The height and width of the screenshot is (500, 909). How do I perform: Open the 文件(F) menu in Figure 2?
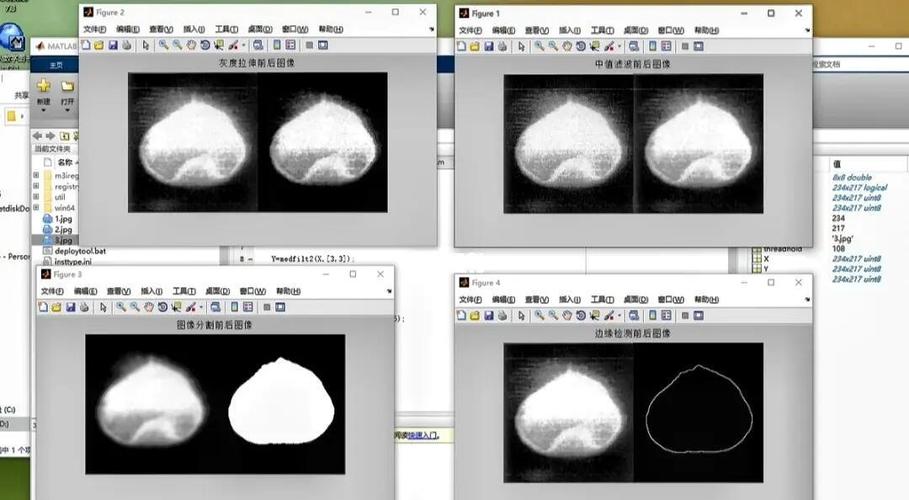94,30
